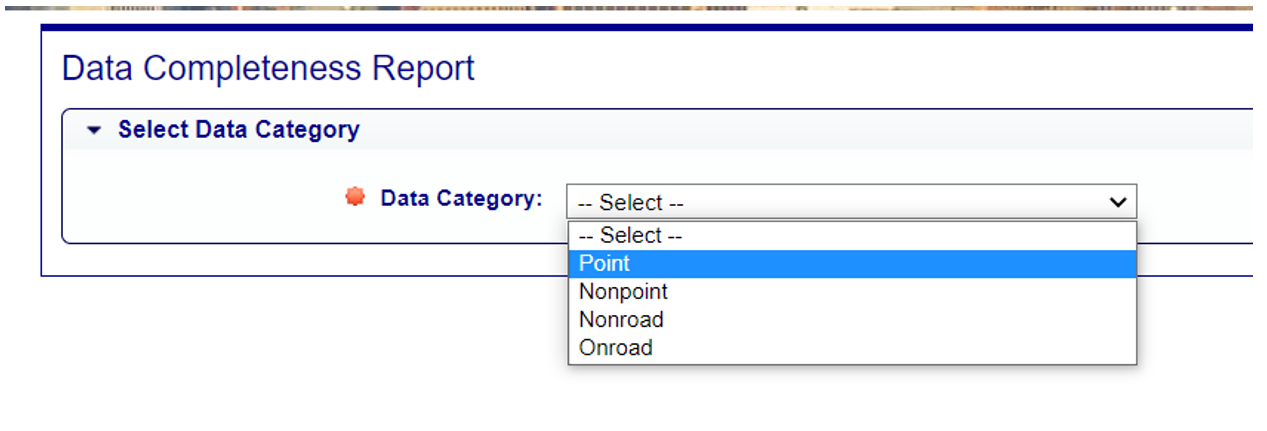1267x431 pixels.
Task: Choose the "-- Select --" entry in the open list
Action: click(852, 236)
